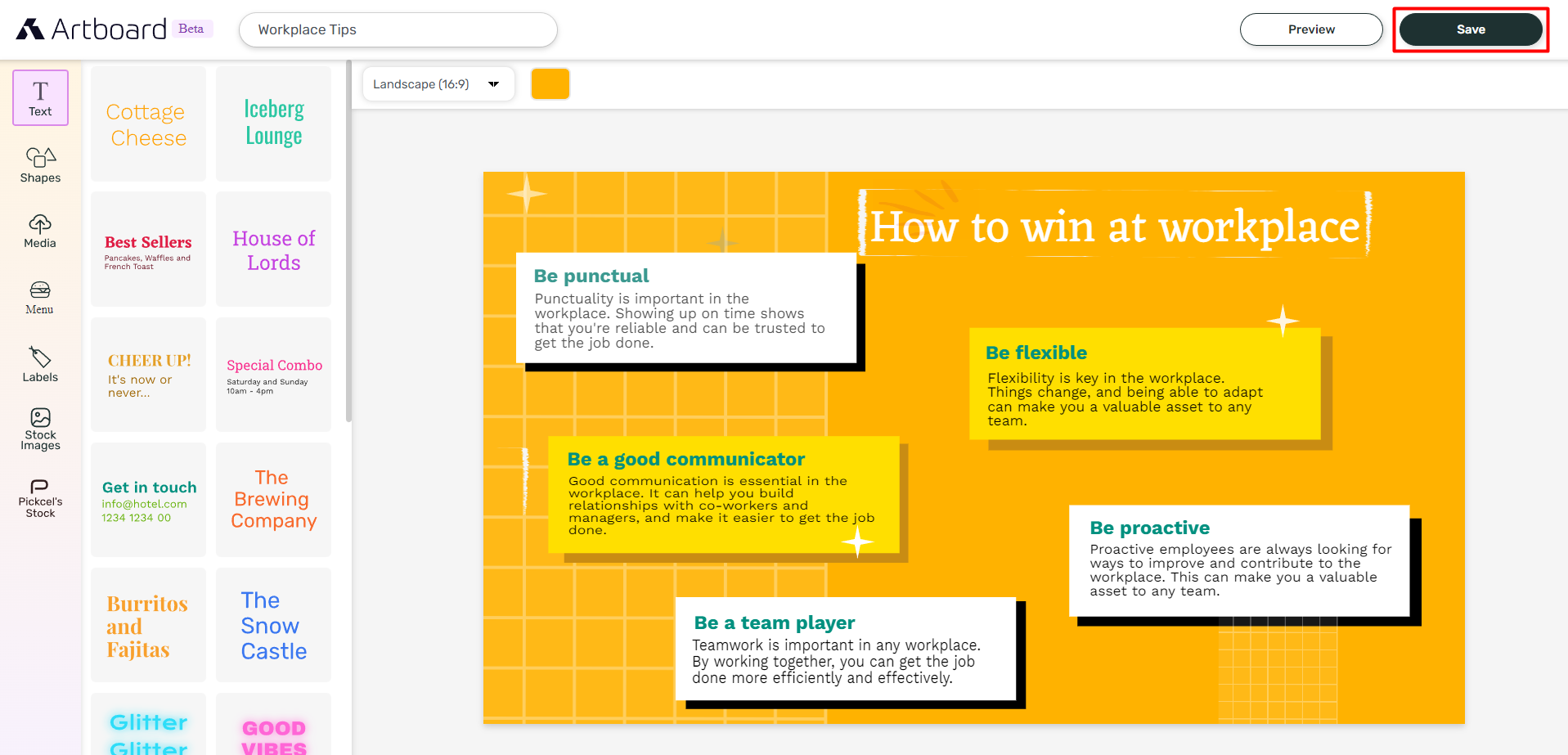
Task: Edit the Workplace Tips title field
Action: (x=398, y=29)
